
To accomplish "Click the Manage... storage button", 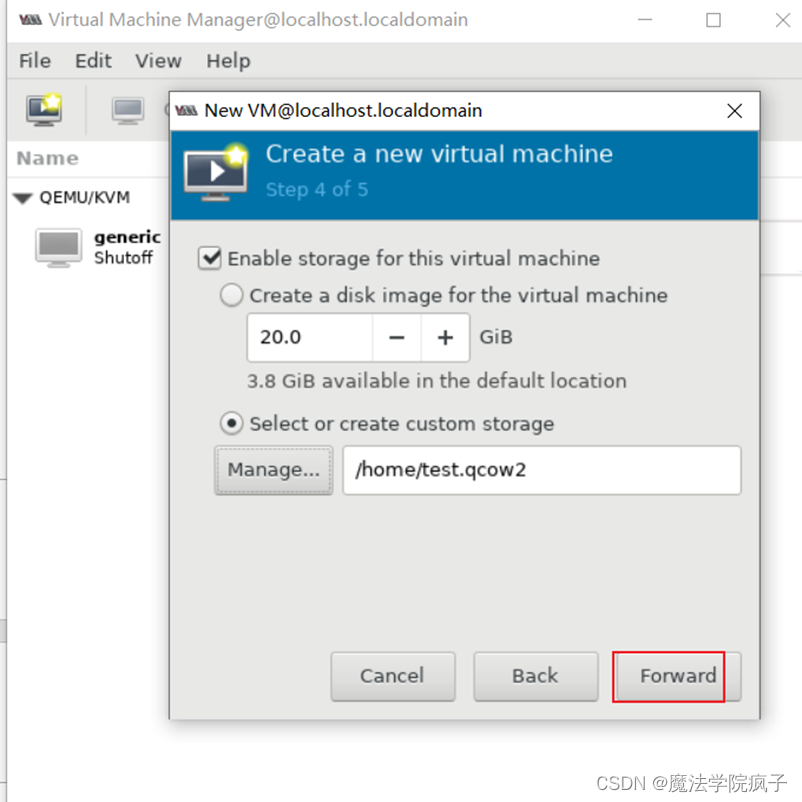I will [x=274, y=470].
